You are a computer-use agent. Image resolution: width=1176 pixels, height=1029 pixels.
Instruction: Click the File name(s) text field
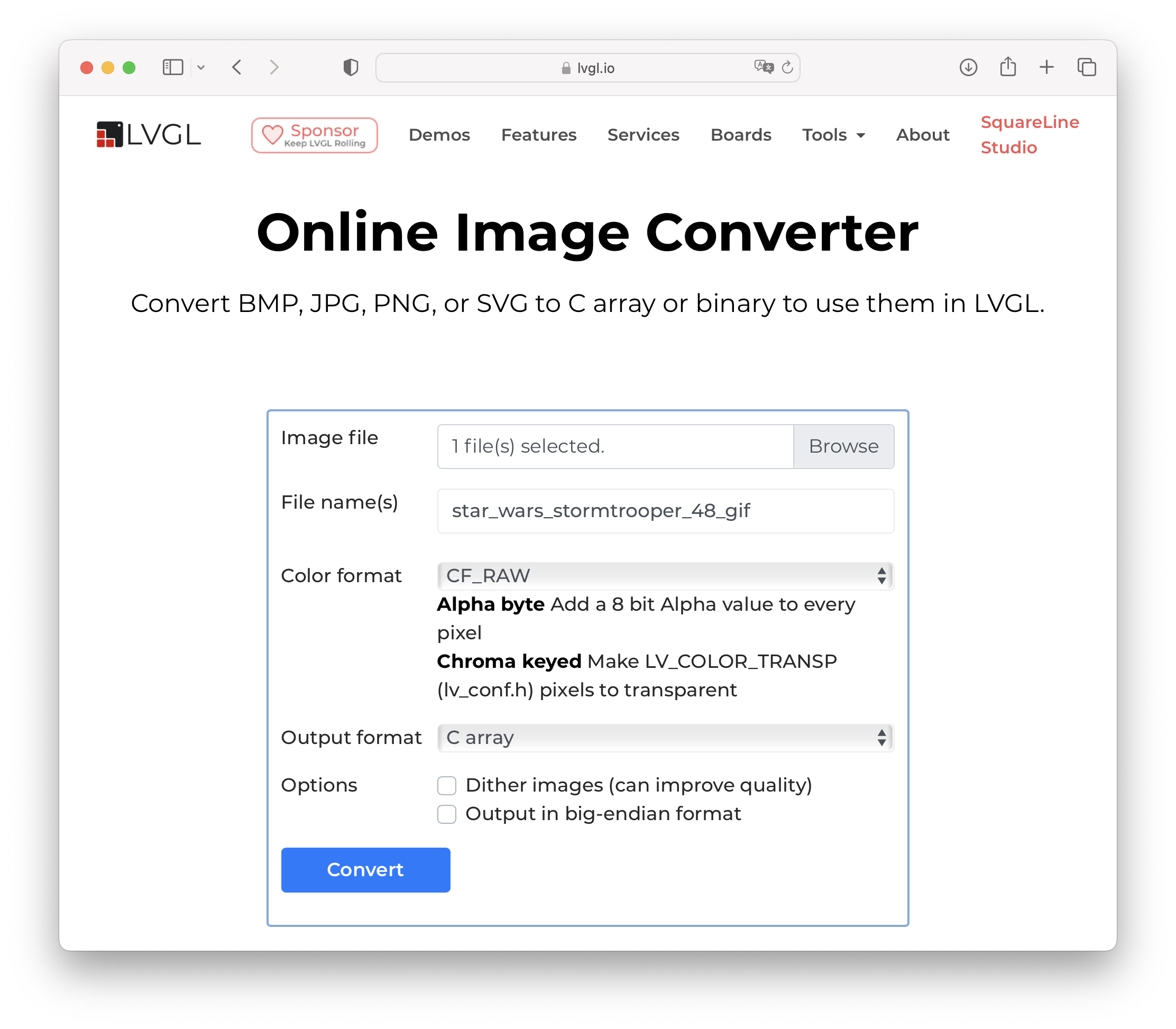pos(665,511)
